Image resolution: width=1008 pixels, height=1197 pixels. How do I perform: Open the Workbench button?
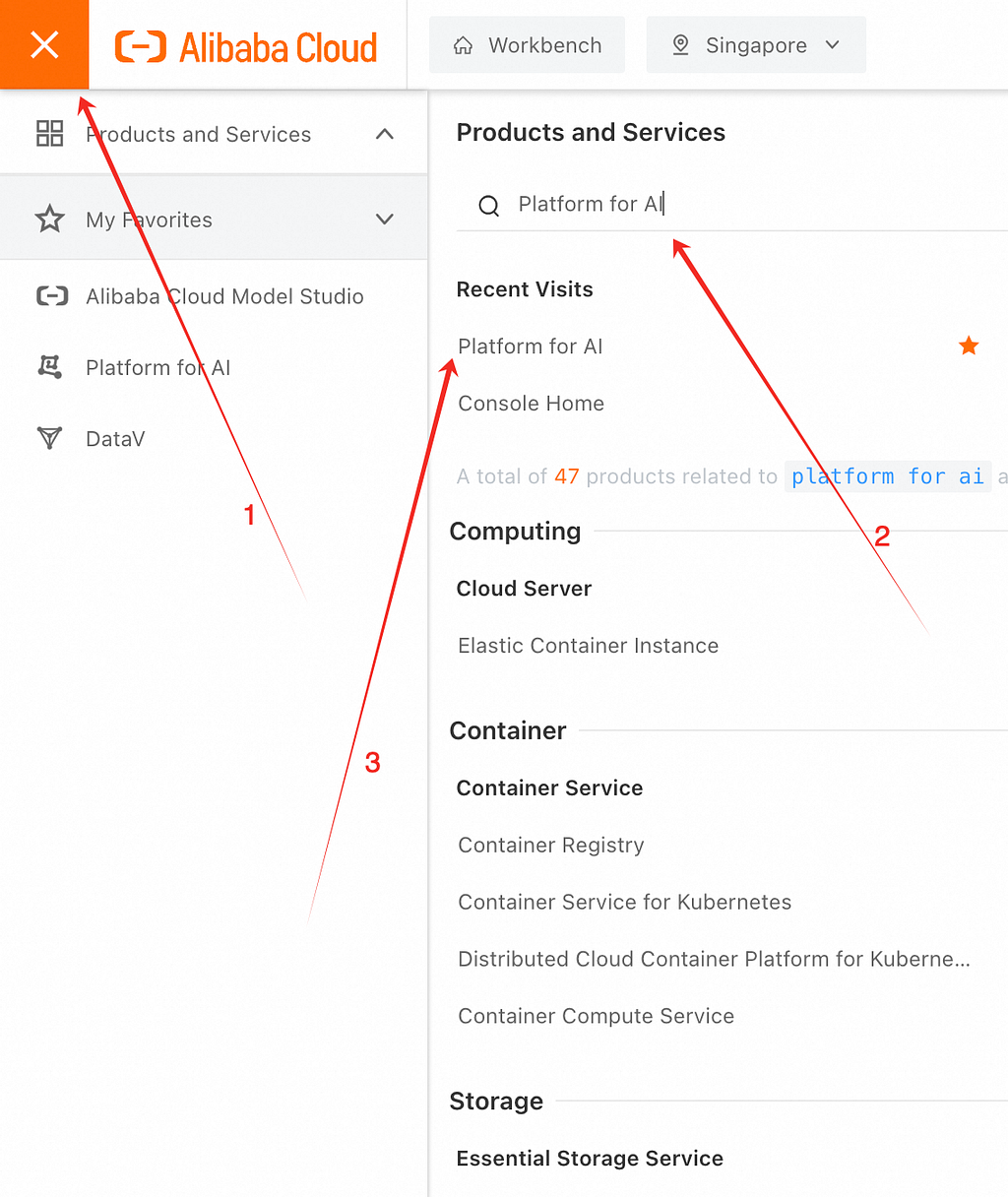tap(527, 44)
